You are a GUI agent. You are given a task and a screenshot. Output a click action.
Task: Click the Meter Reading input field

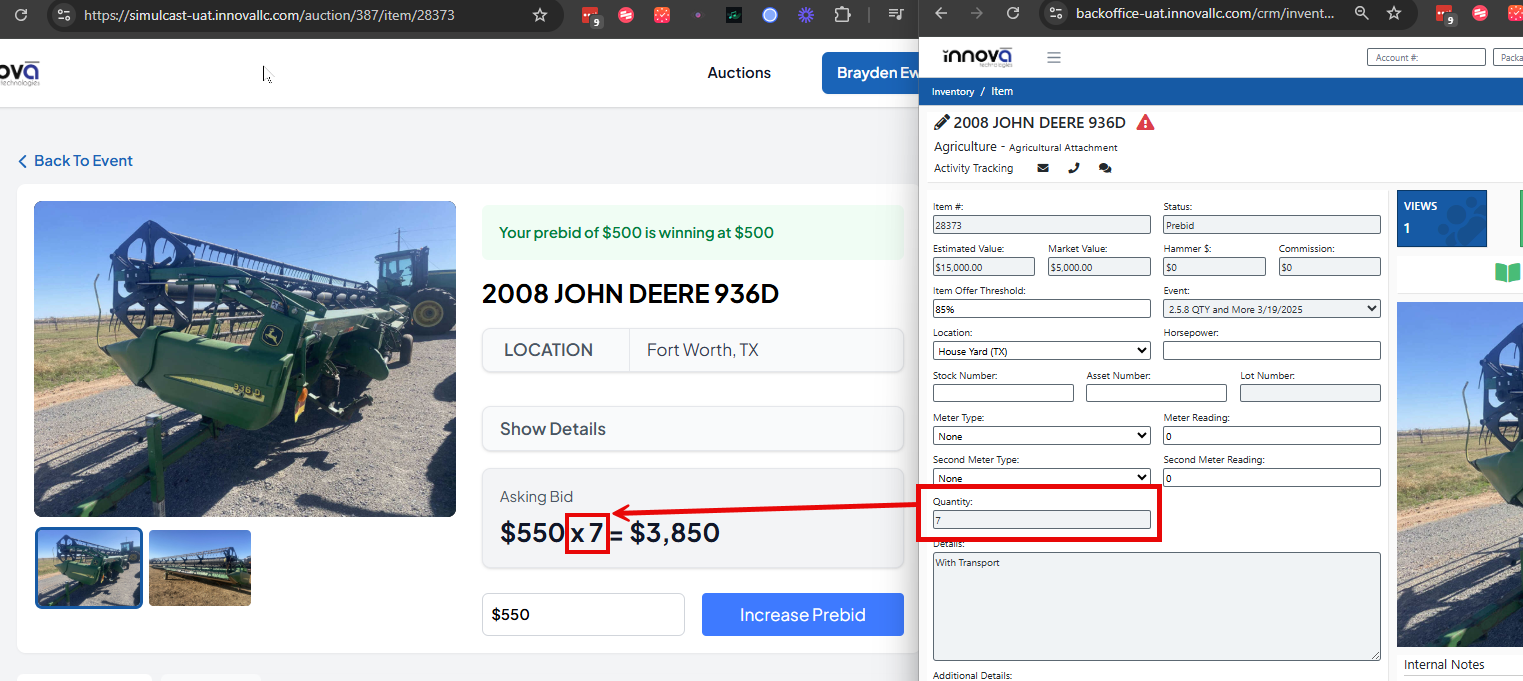click(1272, 436)
